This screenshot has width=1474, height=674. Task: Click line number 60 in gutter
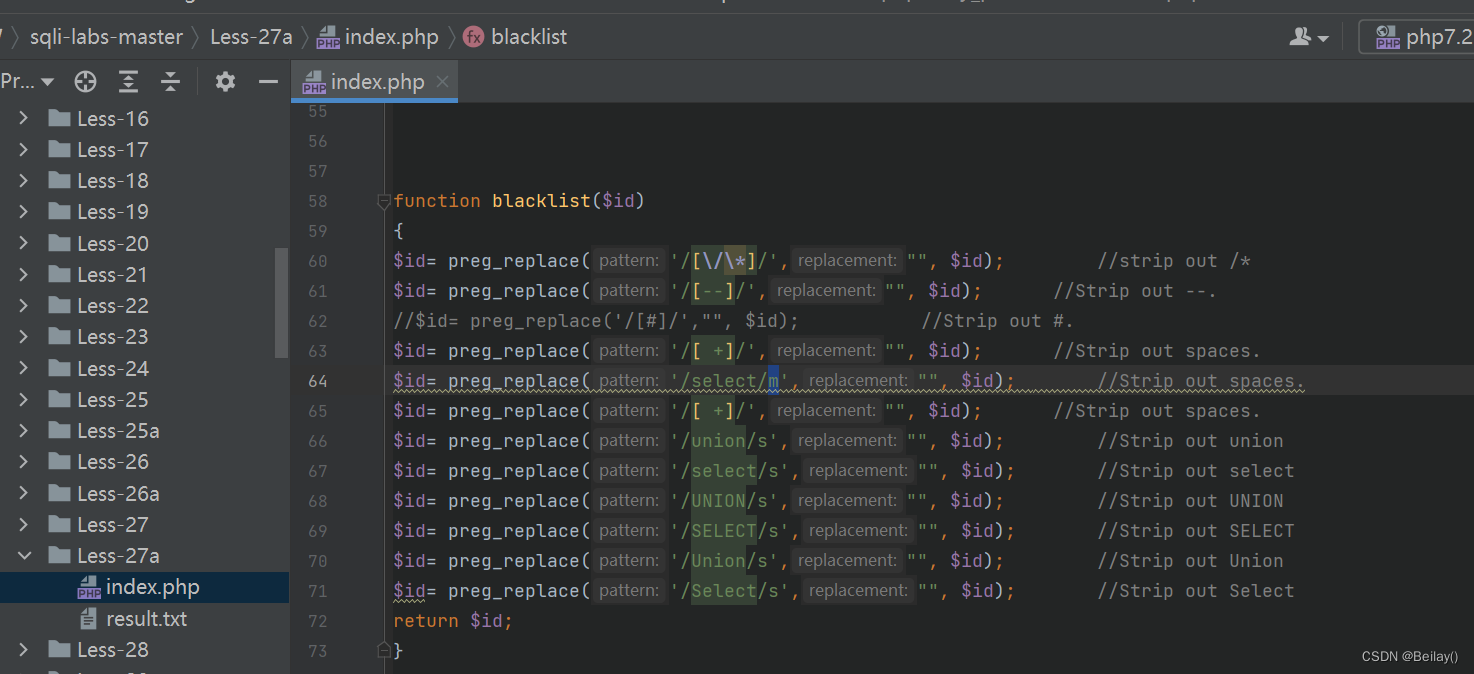click(317, 261)
